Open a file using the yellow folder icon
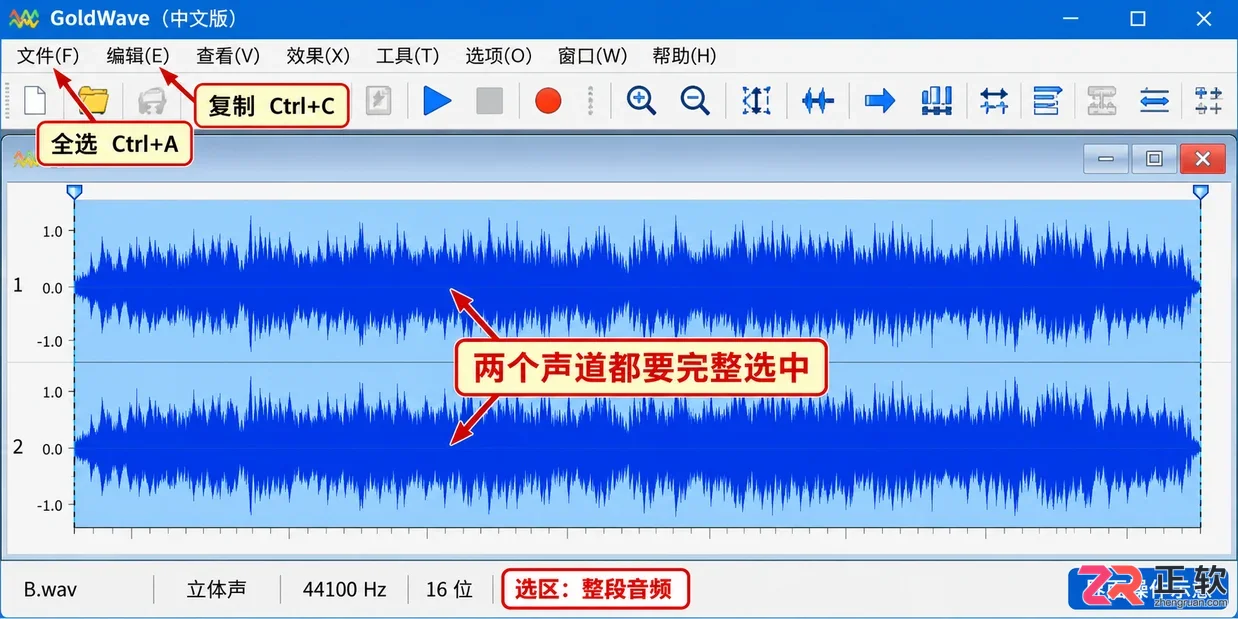This screenshot has width=1238, height=619. click(x=93, y=100)
